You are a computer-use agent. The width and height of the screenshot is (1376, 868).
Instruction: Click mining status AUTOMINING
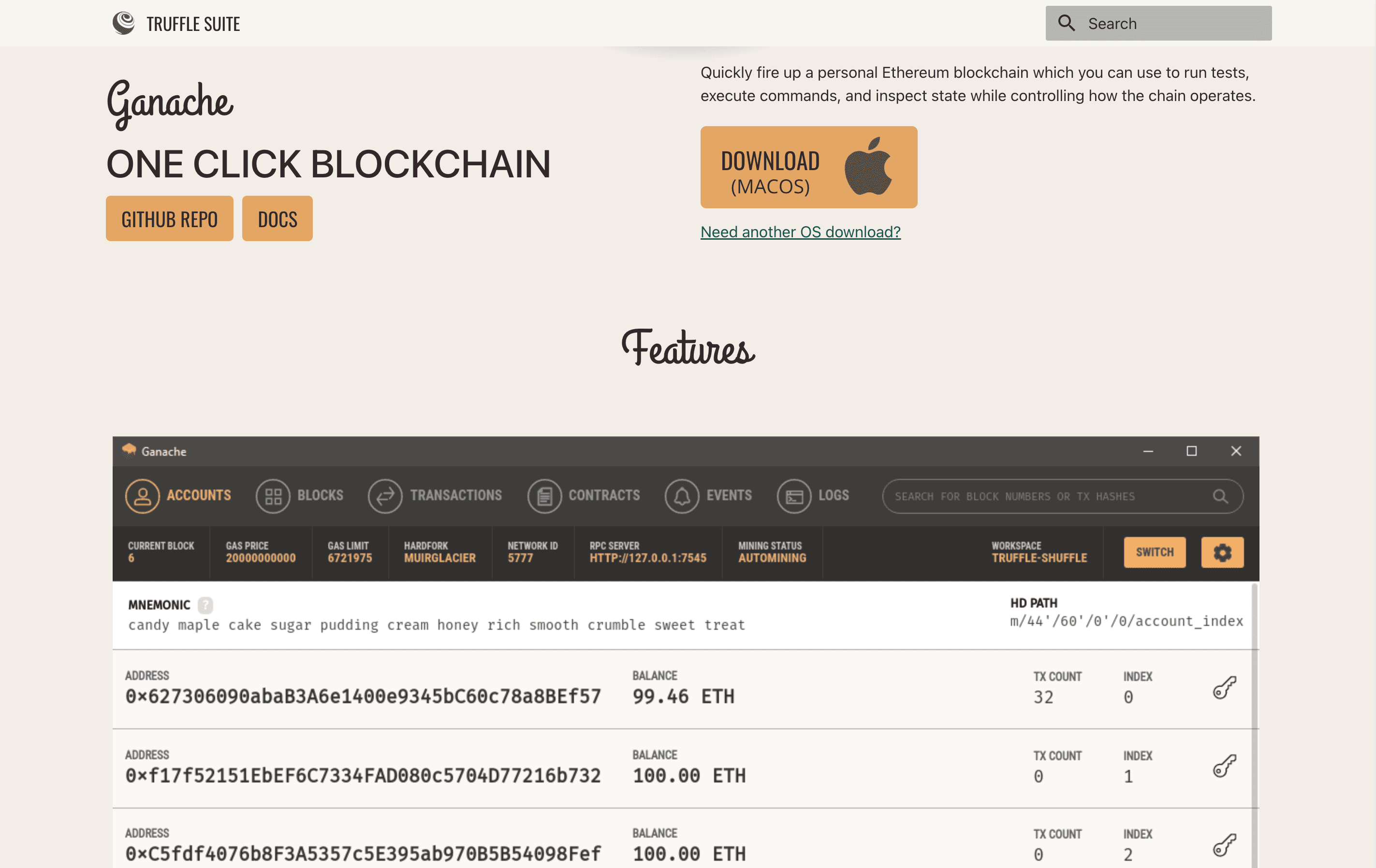[x=772, y=558]
